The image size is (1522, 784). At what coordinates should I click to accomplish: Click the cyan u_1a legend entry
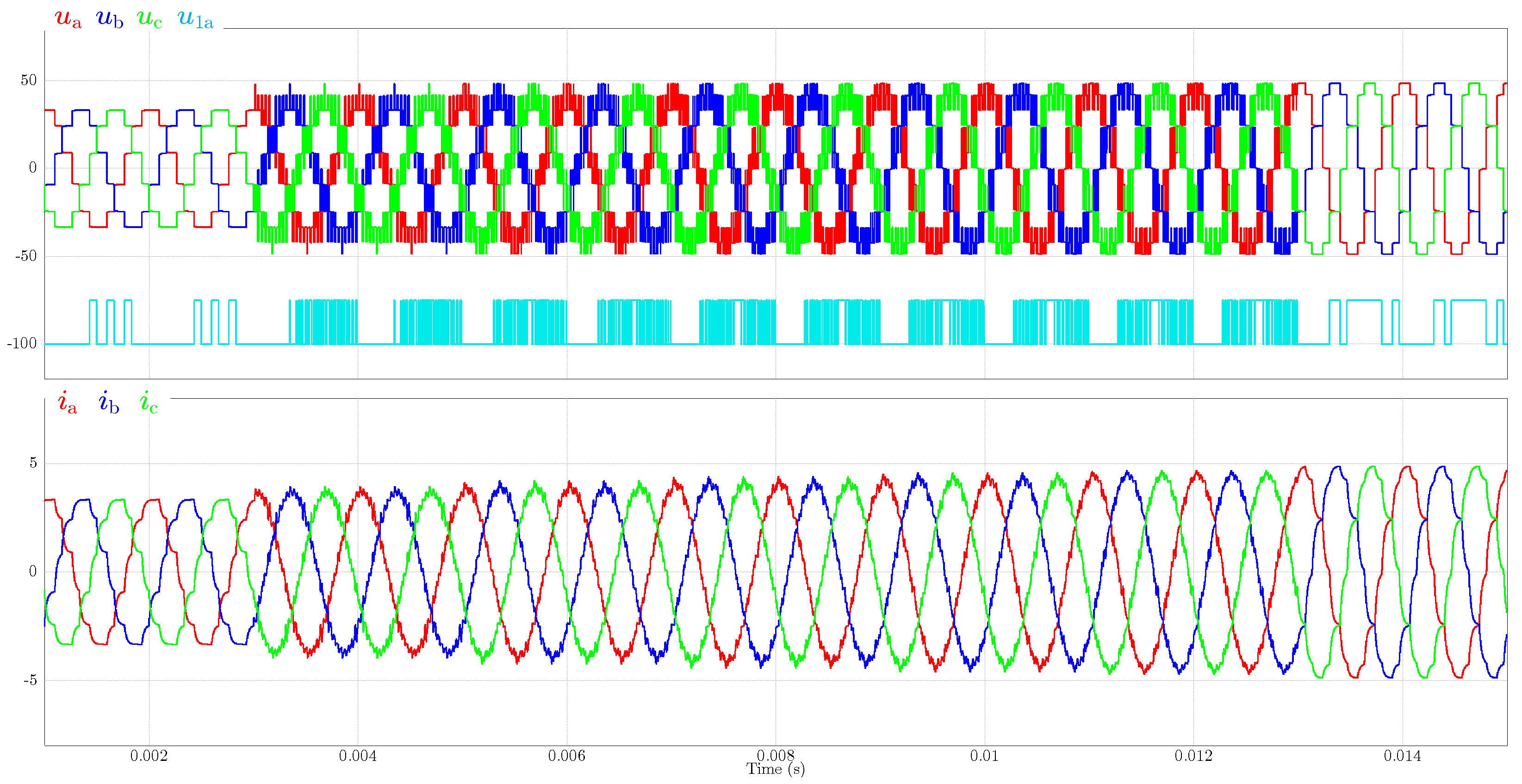pyautogui.click(x=195, y=19)
